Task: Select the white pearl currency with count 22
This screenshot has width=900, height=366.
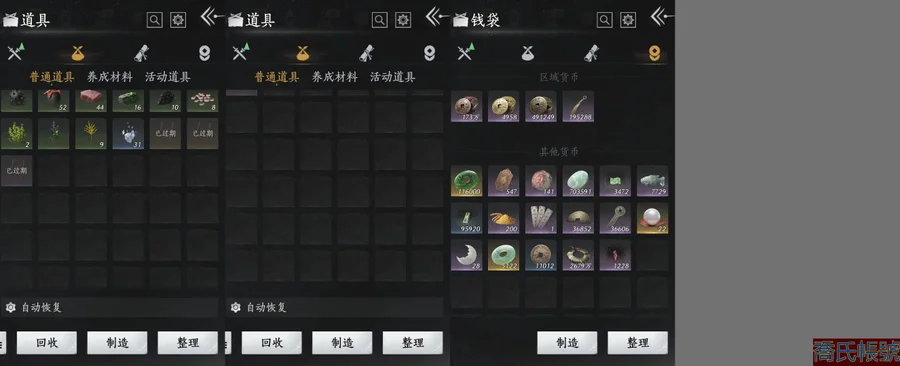Action: click(x=653, y=219)
